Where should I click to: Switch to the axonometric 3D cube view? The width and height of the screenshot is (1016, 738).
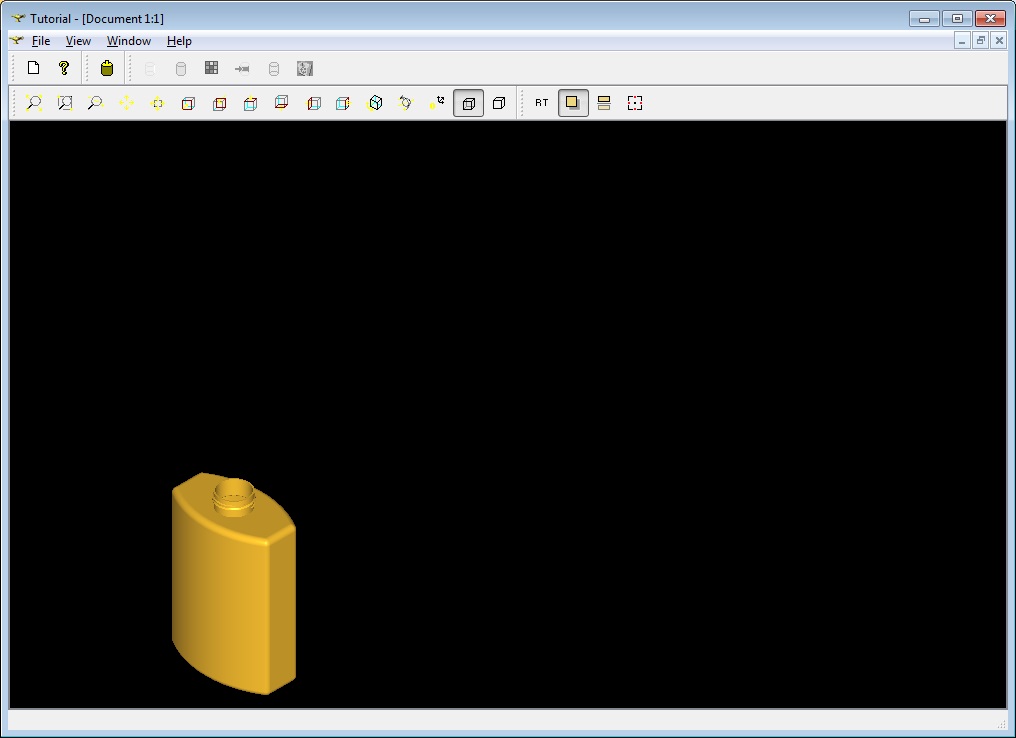point(375,103)
